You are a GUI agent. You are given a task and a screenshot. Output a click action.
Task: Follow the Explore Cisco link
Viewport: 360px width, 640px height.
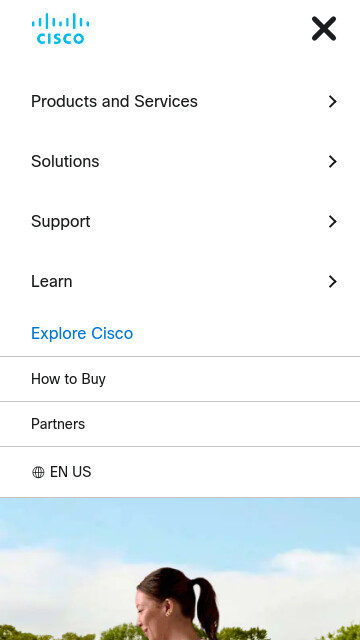tap(82, 333)
